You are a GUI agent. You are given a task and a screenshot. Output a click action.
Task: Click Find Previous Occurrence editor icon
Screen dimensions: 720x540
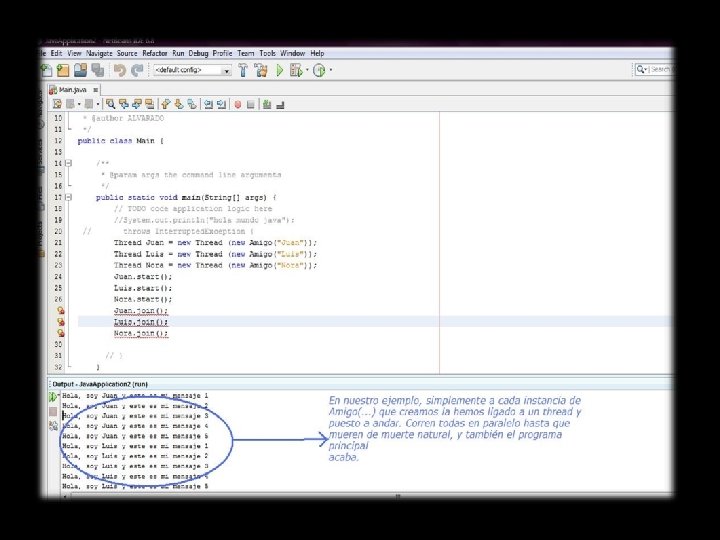tap(124, 104)
